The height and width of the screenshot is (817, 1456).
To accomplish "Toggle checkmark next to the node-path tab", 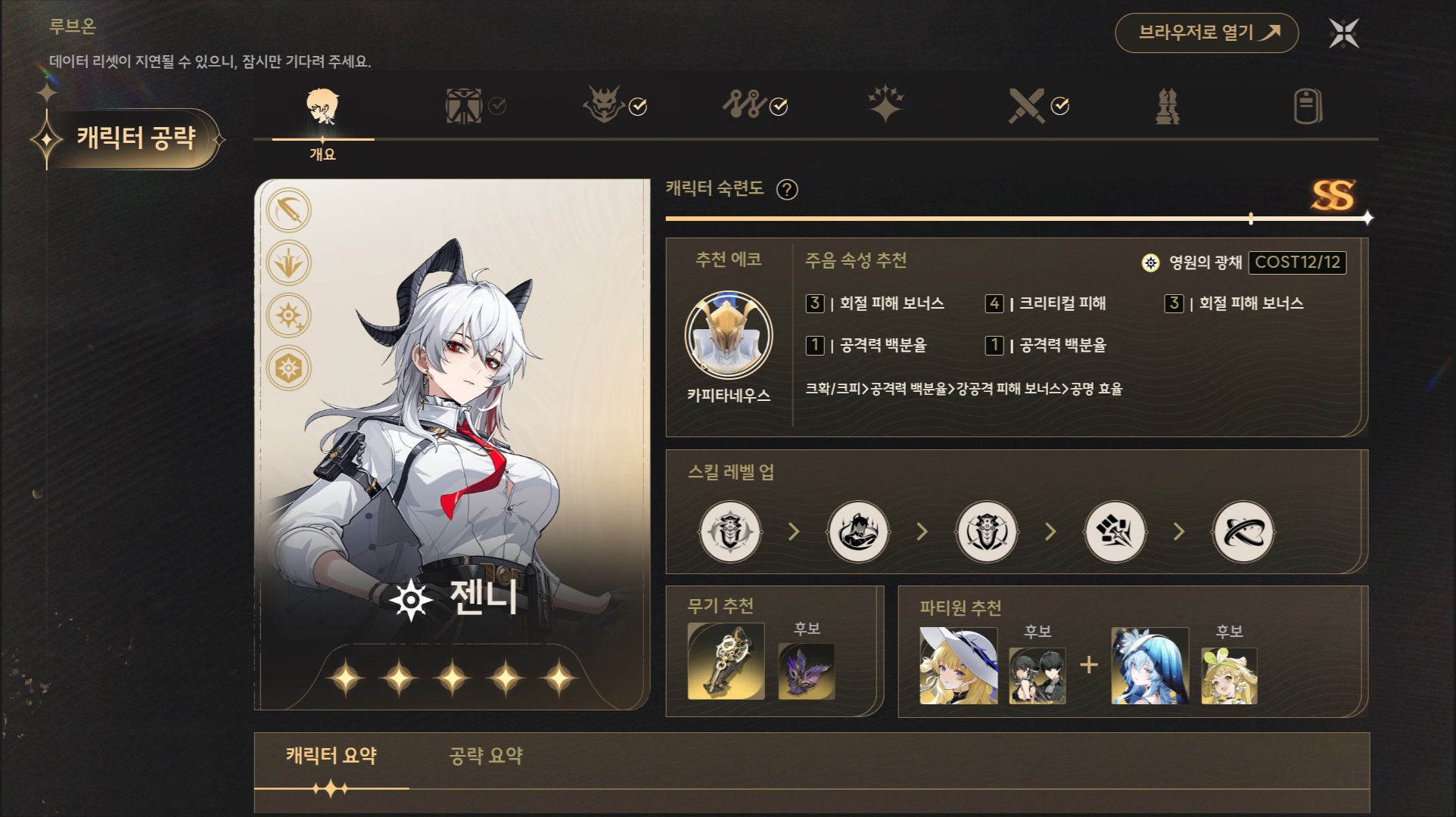I will tap(779, 107).
